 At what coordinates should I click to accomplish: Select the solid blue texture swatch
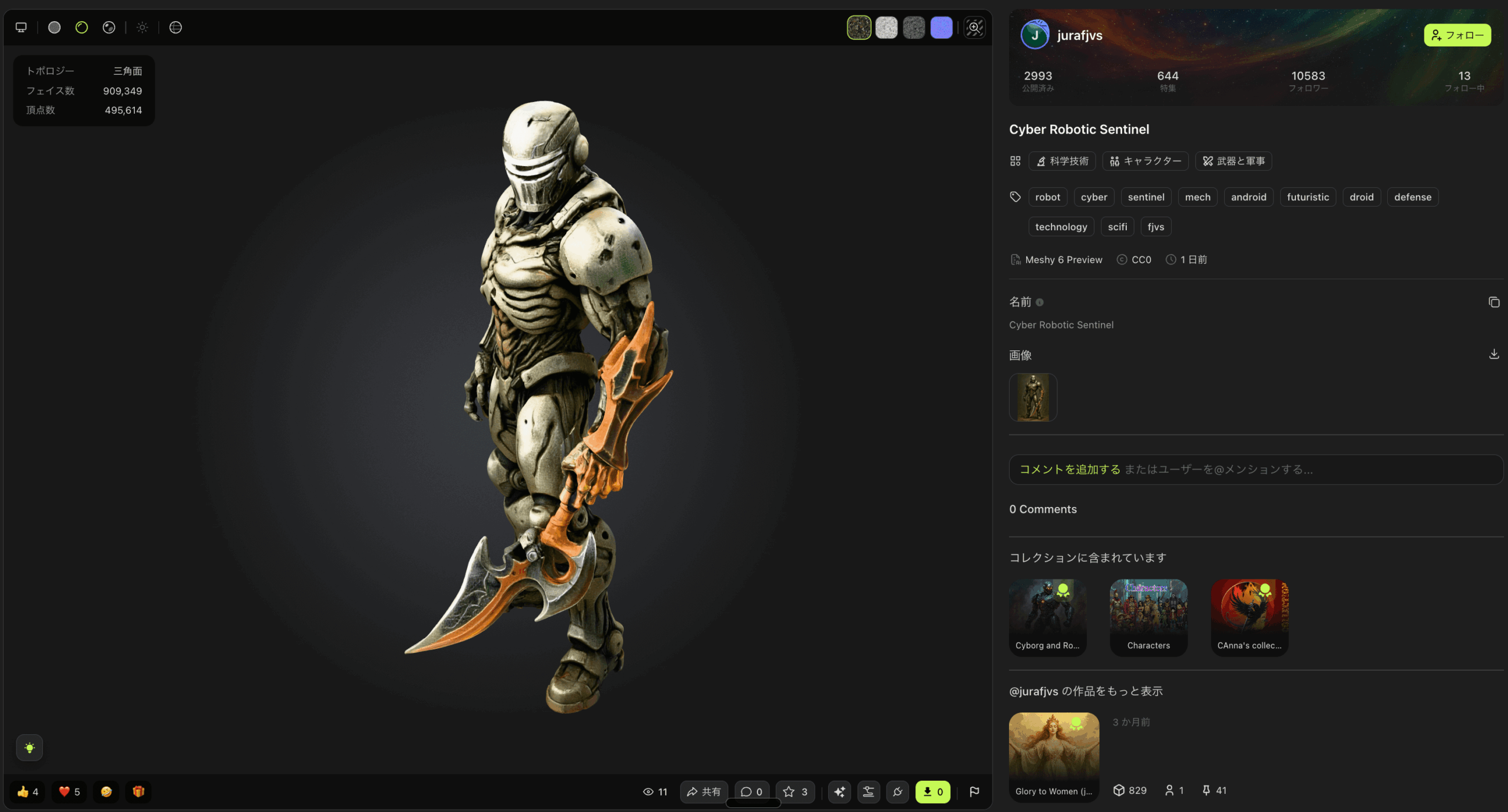(x=941, y=28)
